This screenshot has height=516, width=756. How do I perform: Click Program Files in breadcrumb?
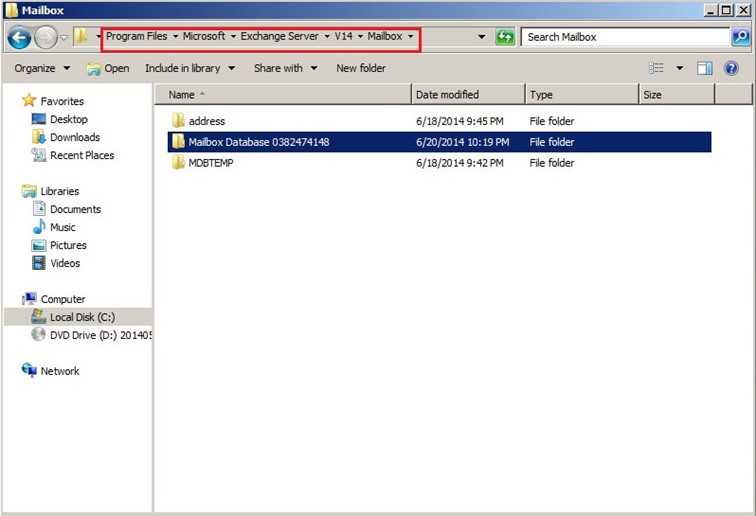tap(136, 36)
